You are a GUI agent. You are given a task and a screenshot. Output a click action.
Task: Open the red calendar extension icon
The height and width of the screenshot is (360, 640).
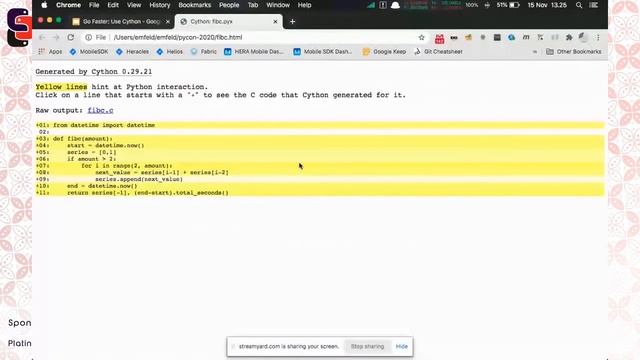(x=440, y=38)
